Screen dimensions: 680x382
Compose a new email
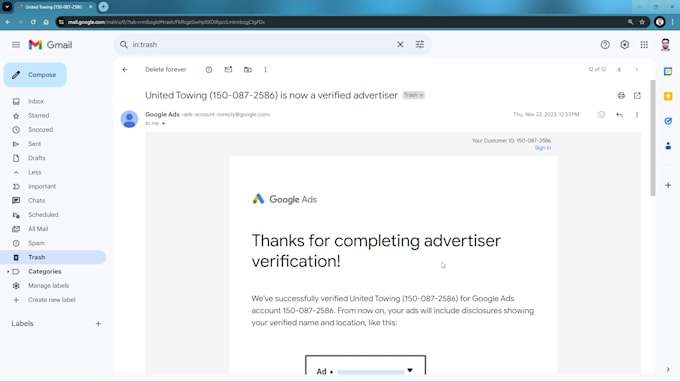pyautogui.click(x=35, y=75)
